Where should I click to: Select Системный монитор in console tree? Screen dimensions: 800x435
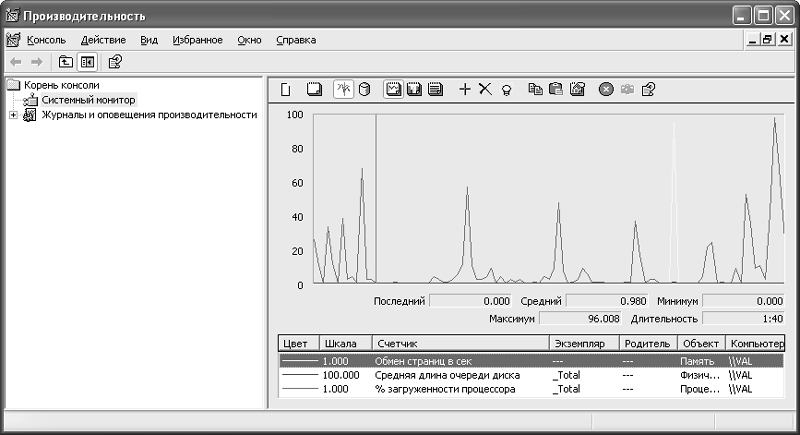click(x=88, y=100)
